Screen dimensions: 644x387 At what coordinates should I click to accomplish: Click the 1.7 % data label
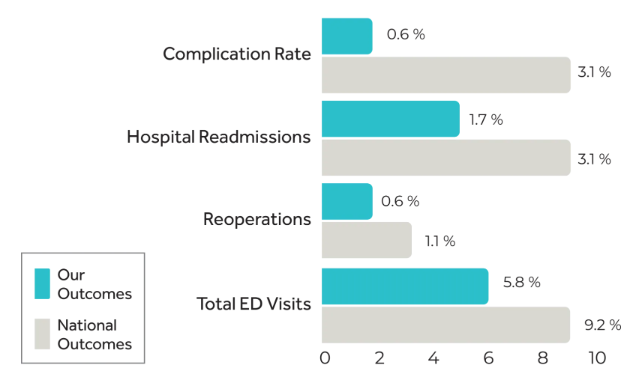(486, 120)
